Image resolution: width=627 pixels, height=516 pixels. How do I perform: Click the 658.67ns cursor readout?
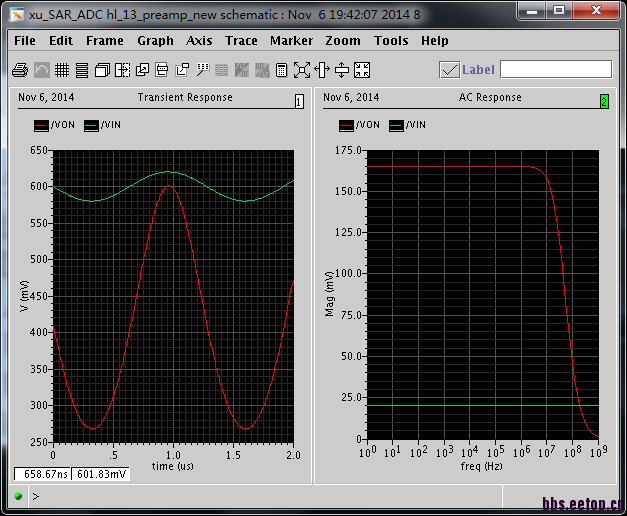43,474
